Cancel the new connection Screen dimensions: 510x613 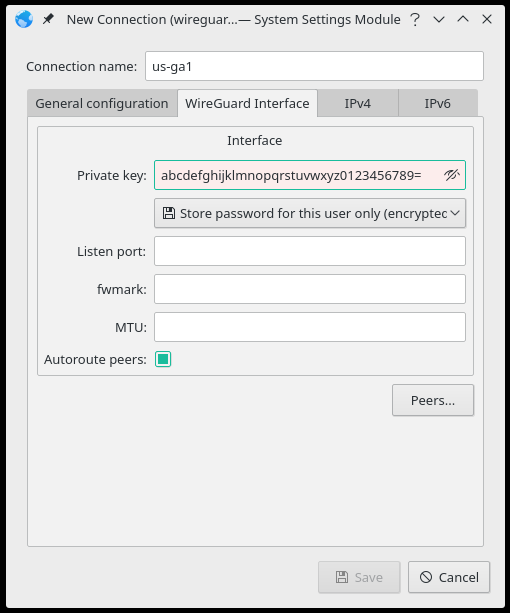pos(449,577)
